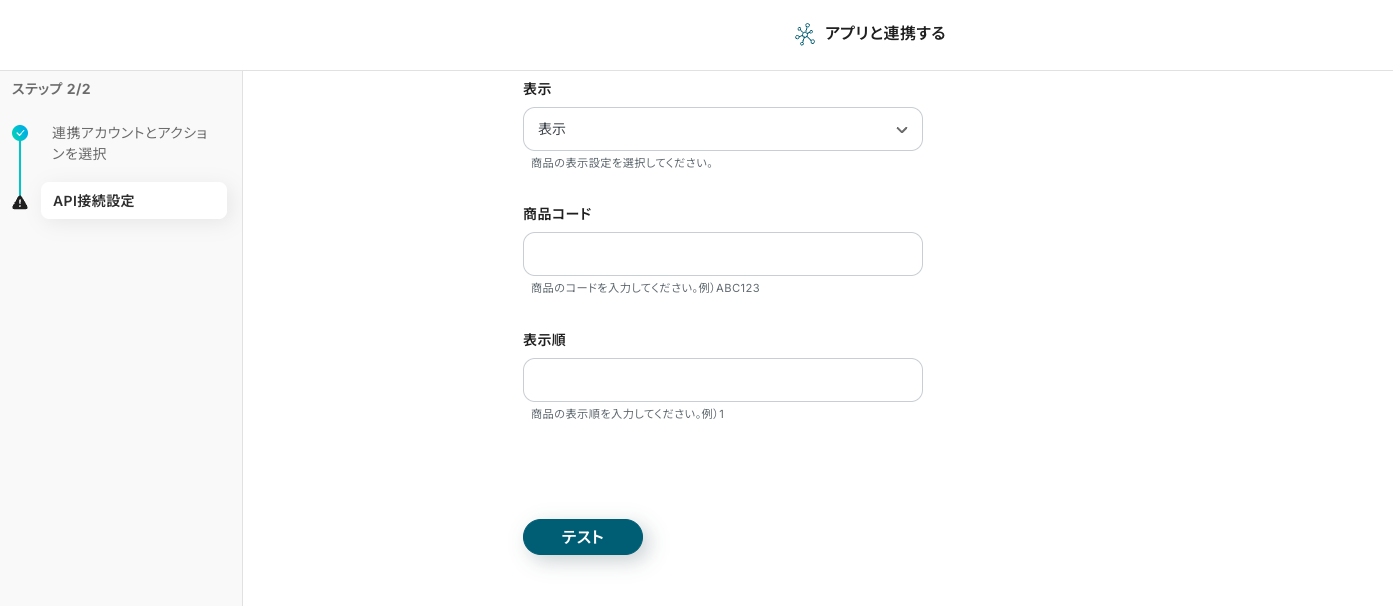The image size is (1393, 606).
Task: Click the 表示順 field label
Action: [x=544, y=340]
